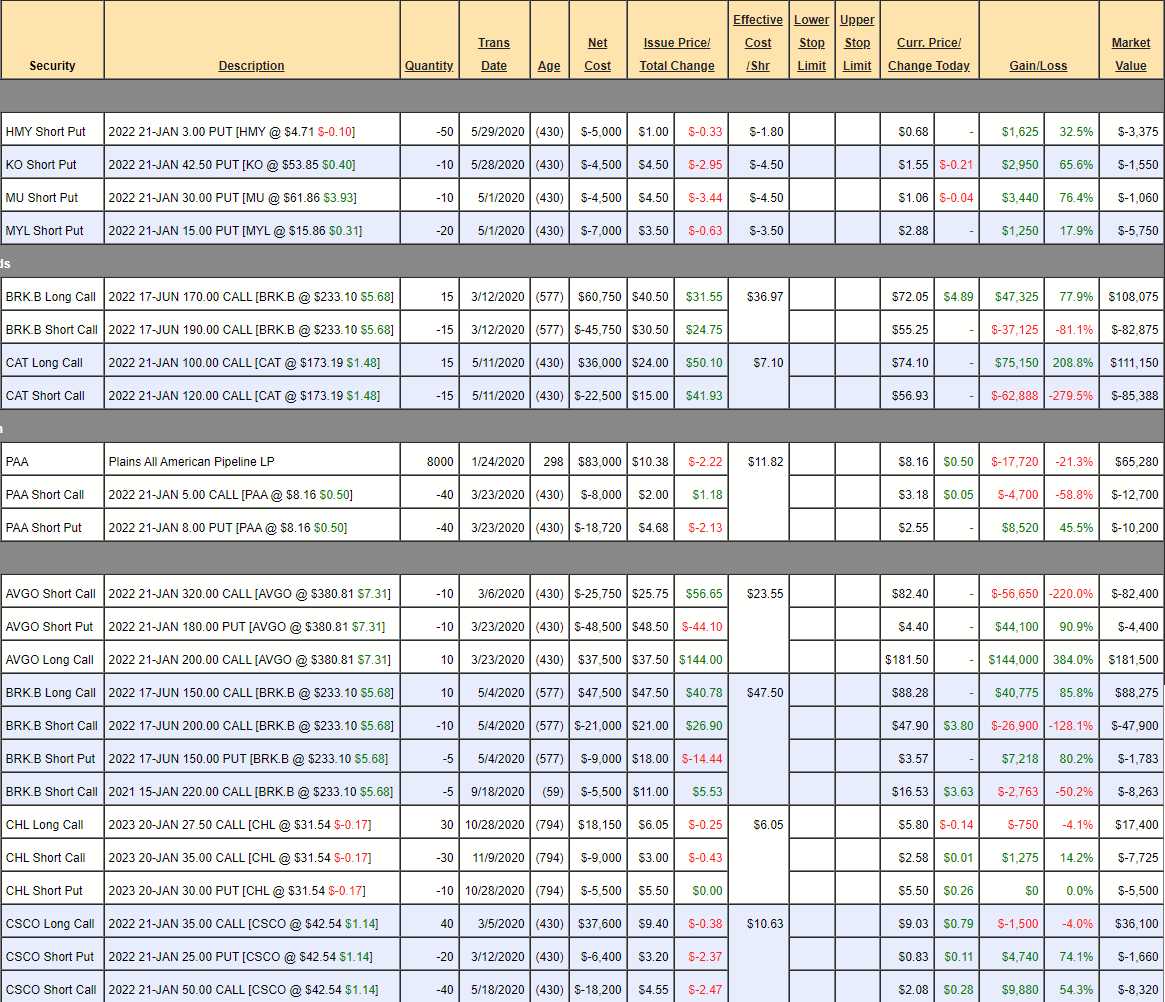
Task: Click the Quantity column header
Action: [429, 66]
